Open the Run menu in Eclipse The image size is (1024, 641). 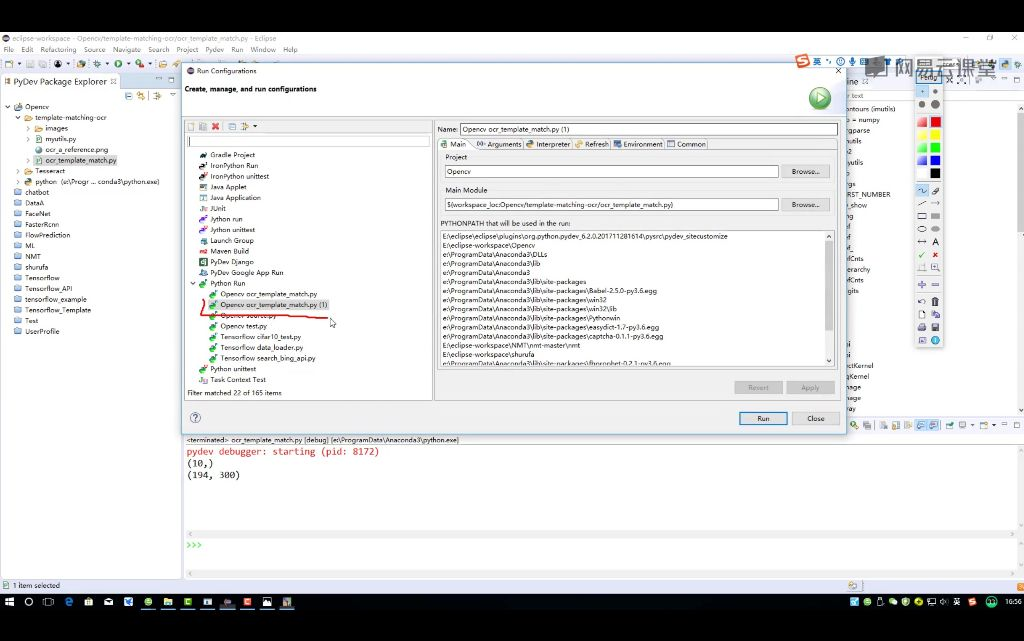click(x=237, y=50)
